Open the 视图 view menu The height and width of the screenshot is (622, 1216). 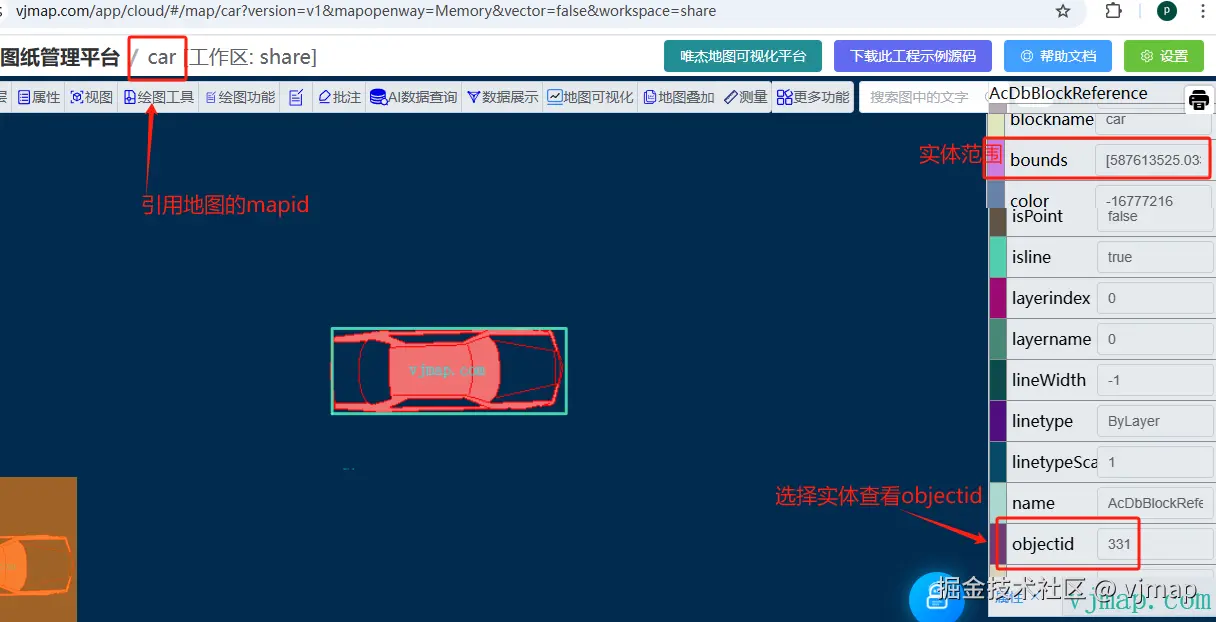point(92,97)
